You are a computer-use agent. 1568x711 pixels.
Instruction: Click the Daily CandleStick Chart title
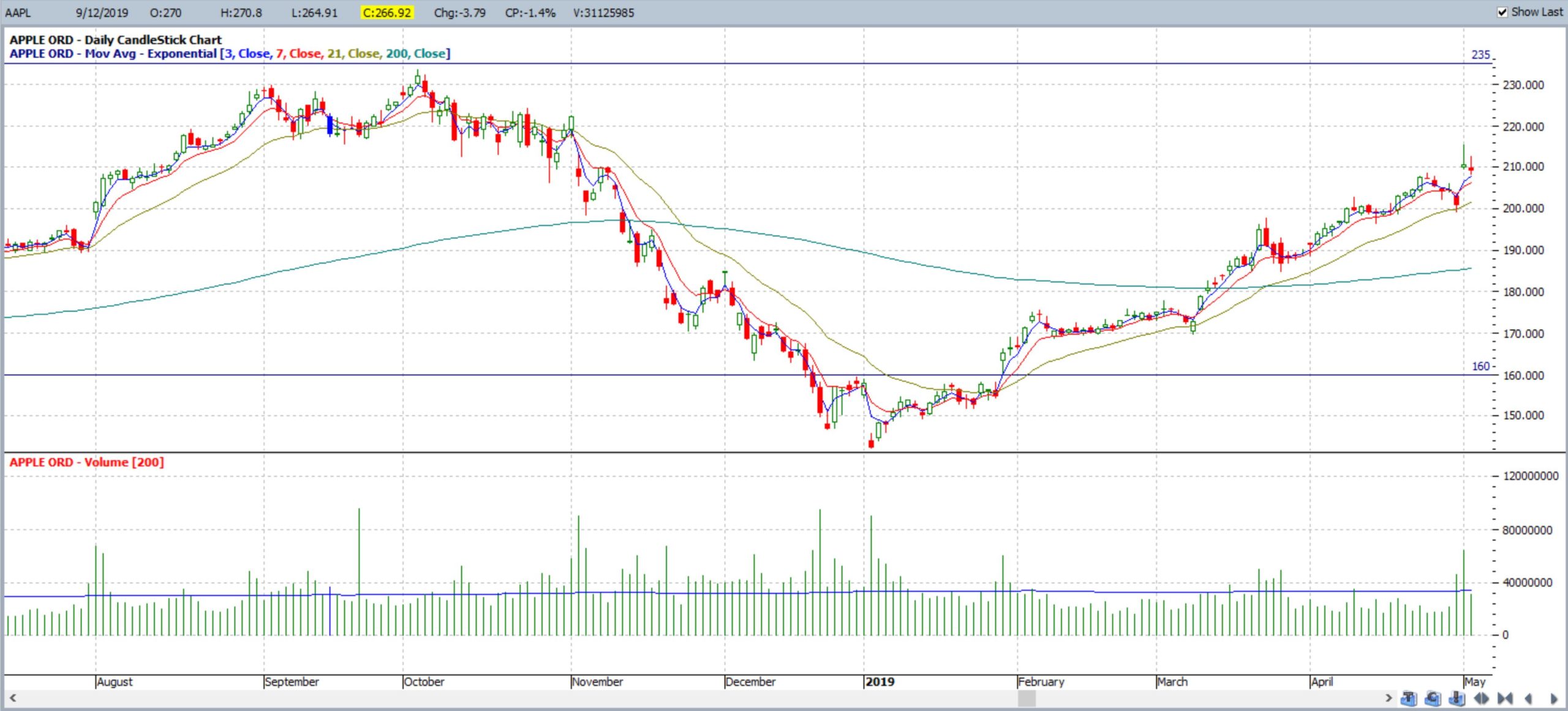(x=116, y=40)
